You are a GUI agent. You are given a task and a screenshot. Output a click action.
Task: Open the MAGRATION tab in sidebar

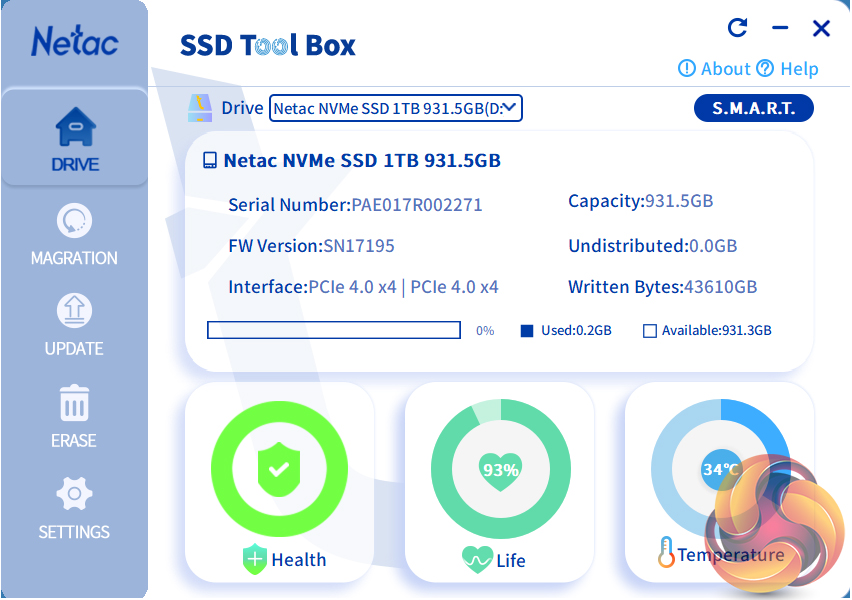[x=74, y=235]
